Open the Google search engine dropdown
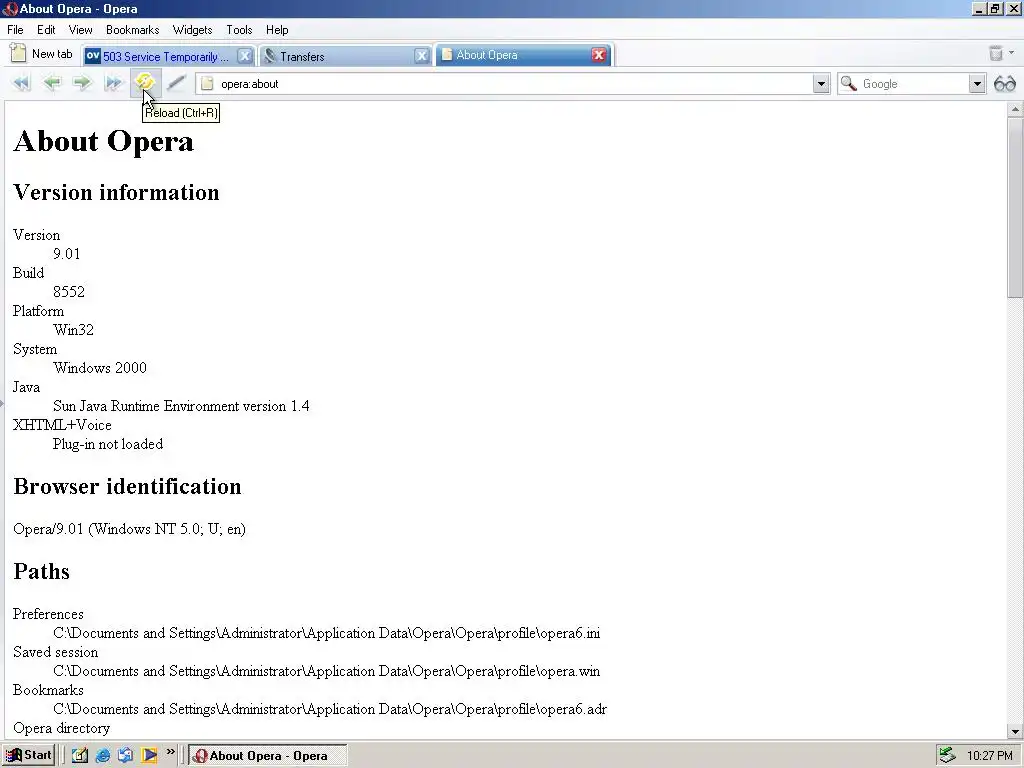 (x=976, y=84)
